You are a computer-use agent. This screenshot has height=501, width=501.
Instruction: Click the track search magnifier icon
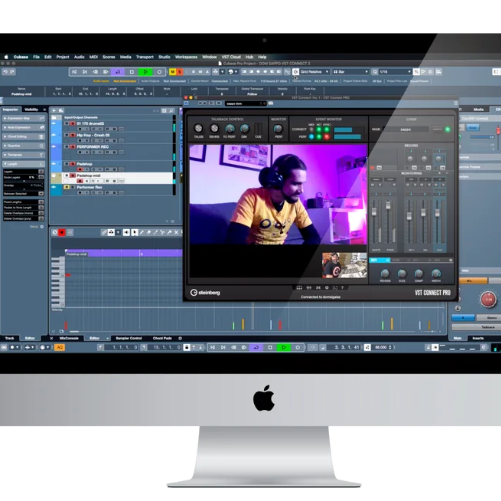click(171, 110)
